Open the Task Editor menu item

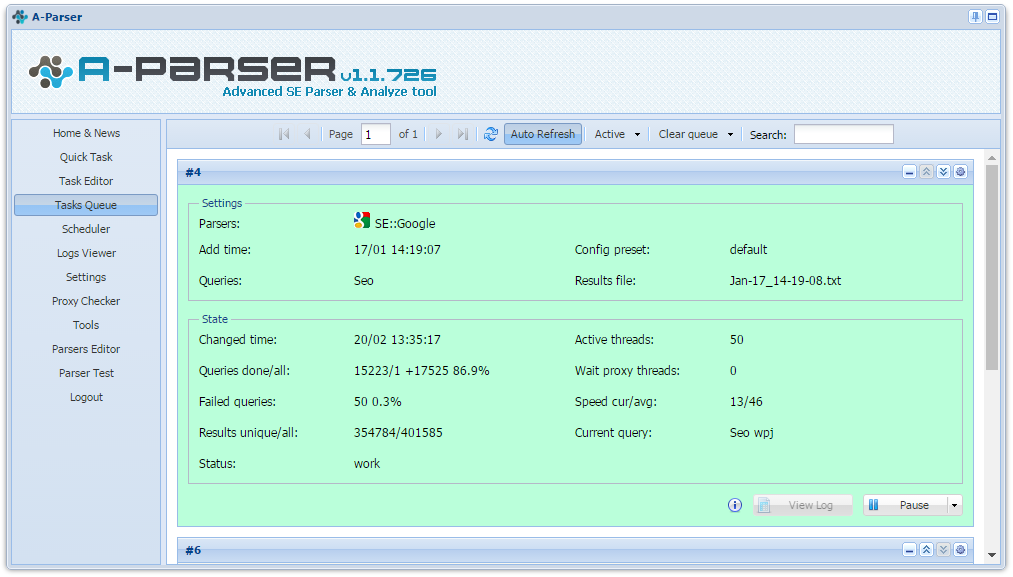click(x=86, y=181)
